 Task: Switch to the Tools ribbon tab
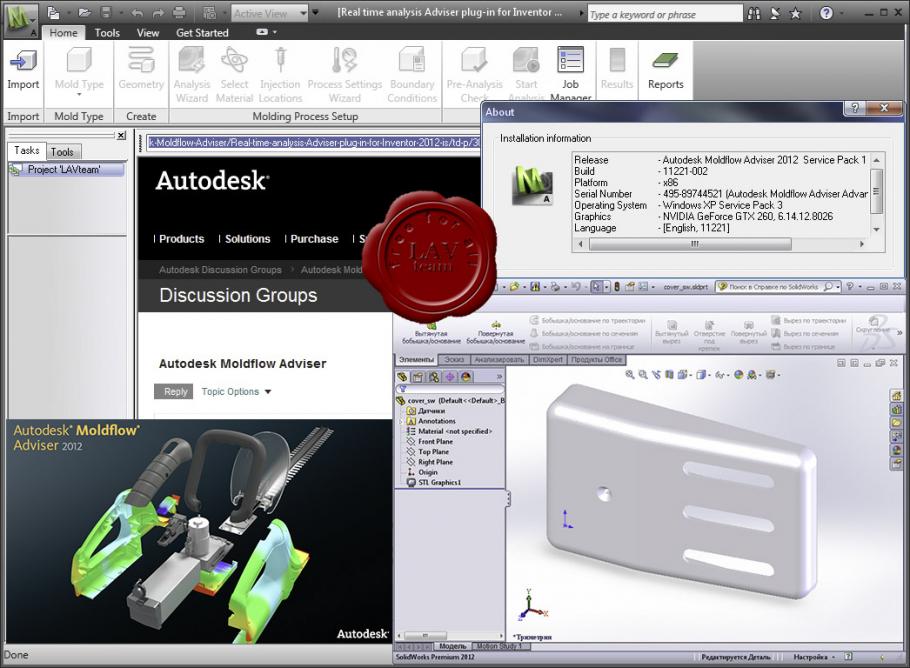[107, 33]
